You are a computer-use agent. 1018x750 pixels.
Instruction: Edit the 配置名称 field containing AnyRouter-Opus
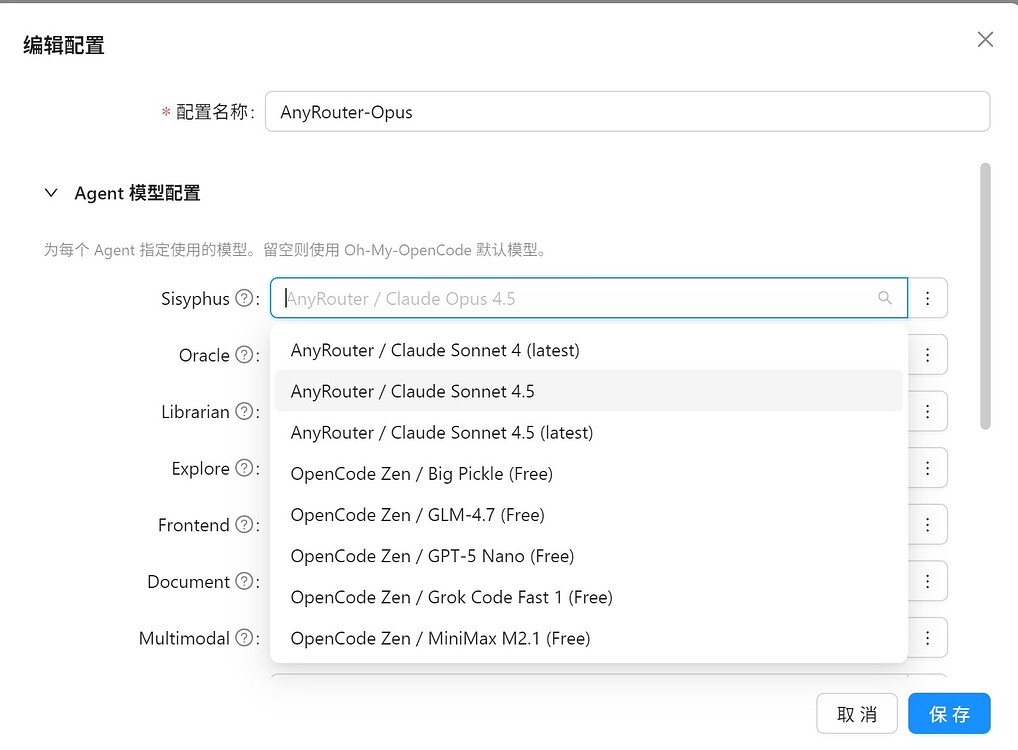point(627,112)
